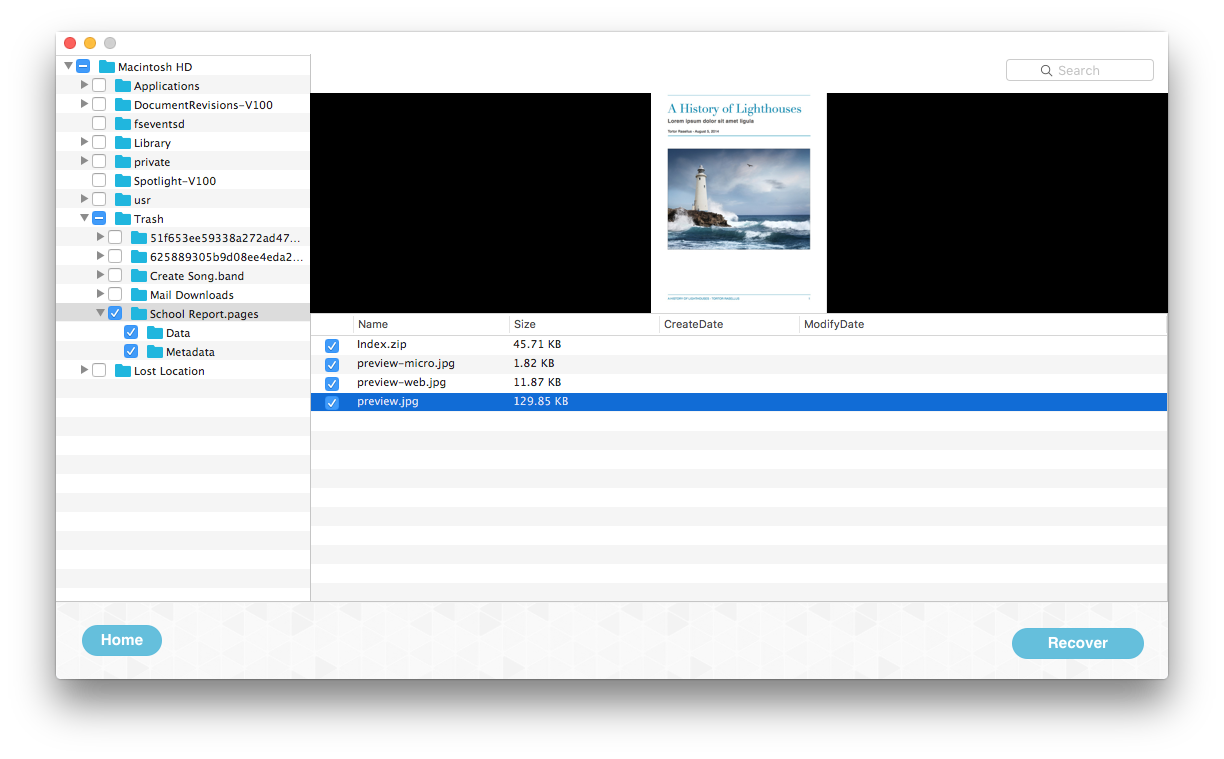Uncheck the Index.zip checkbox
1224x759 pixels.
(x=332, y=346)
